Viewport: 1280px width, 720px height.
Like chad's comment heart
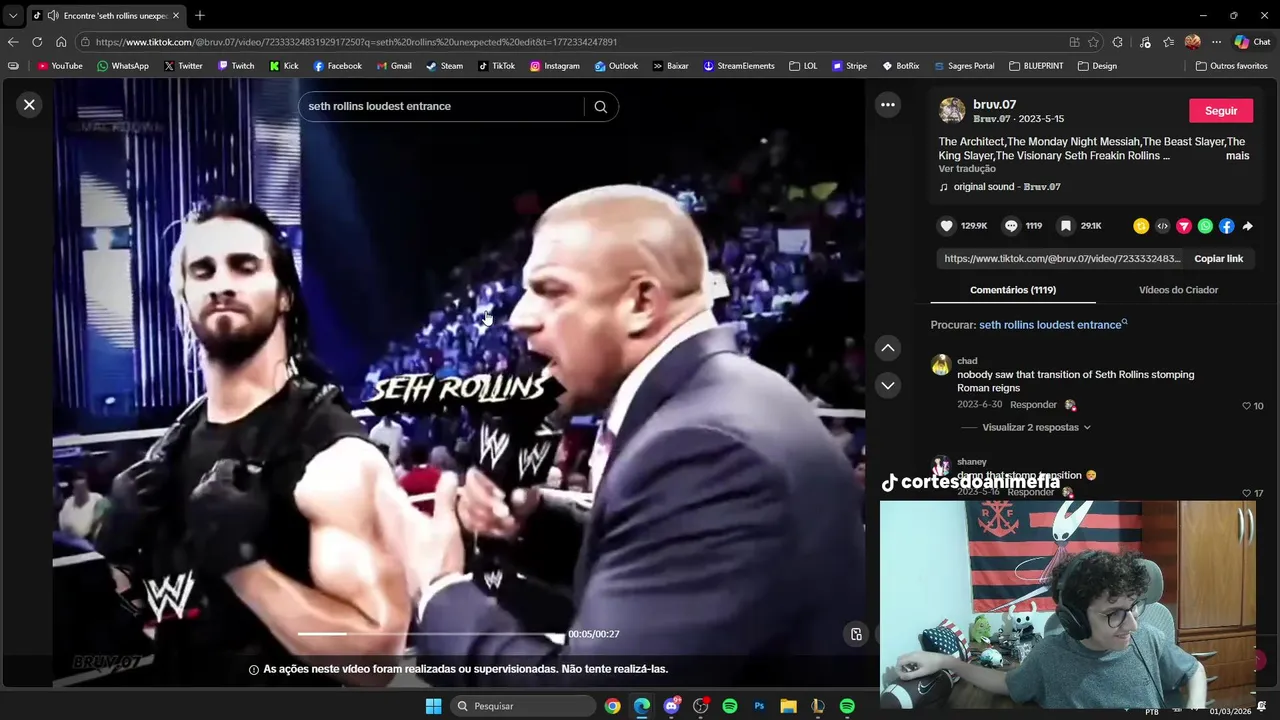tap(1246, 406)
